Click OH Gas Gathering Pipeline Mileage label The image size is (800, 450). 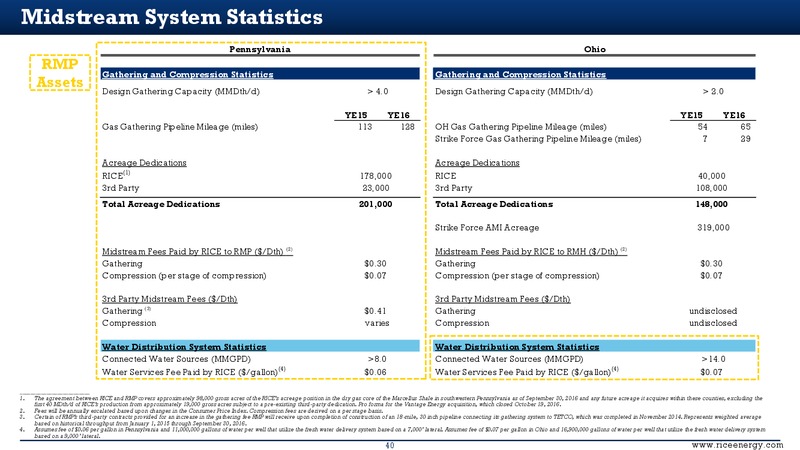(520, 127)
